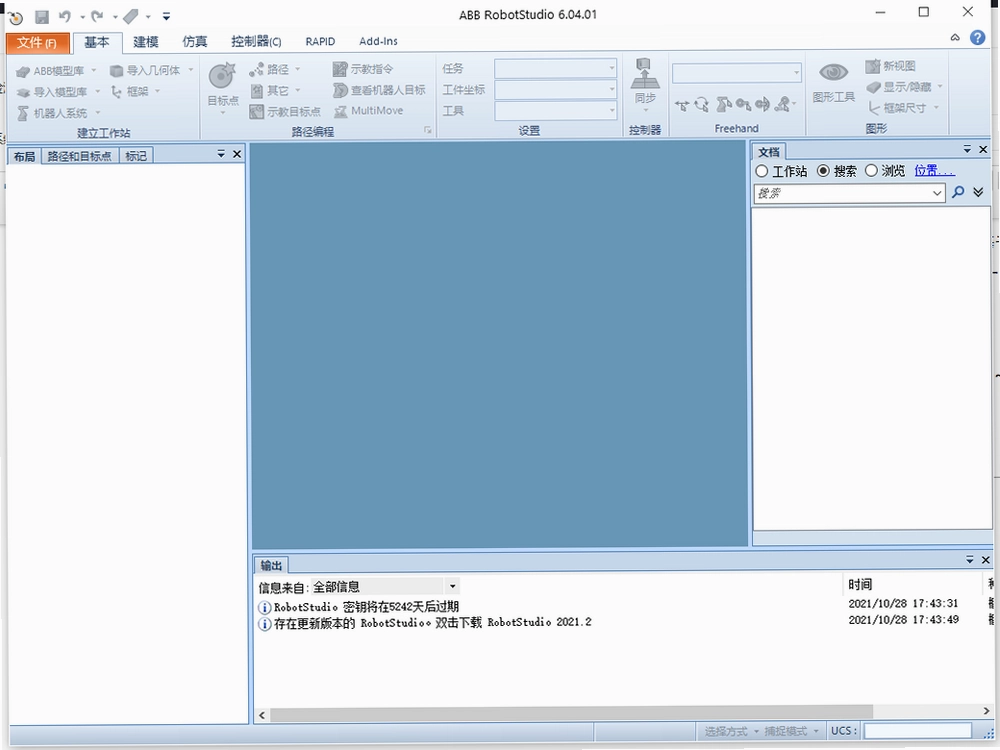1000x750 pixels.
Task: Click the search magnifier in 文档 panel
Action: point(957,192)
